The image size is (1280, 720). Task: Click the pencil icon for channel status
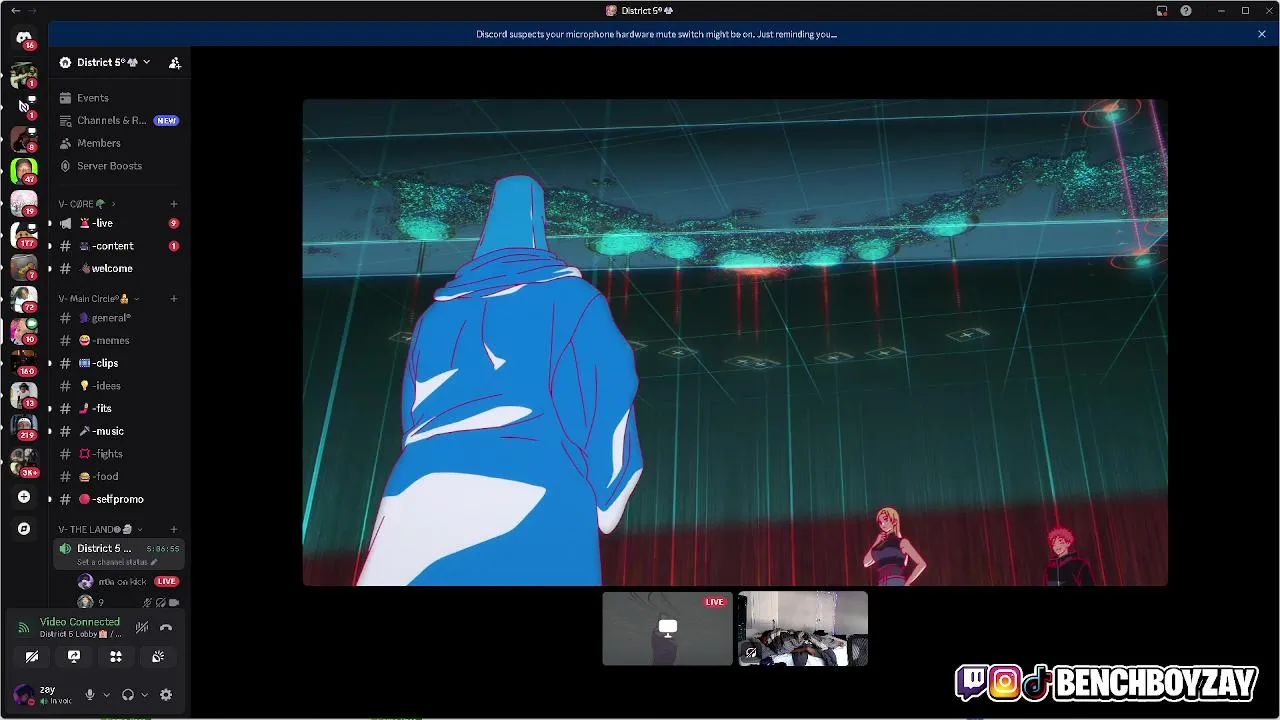point(154,562)
